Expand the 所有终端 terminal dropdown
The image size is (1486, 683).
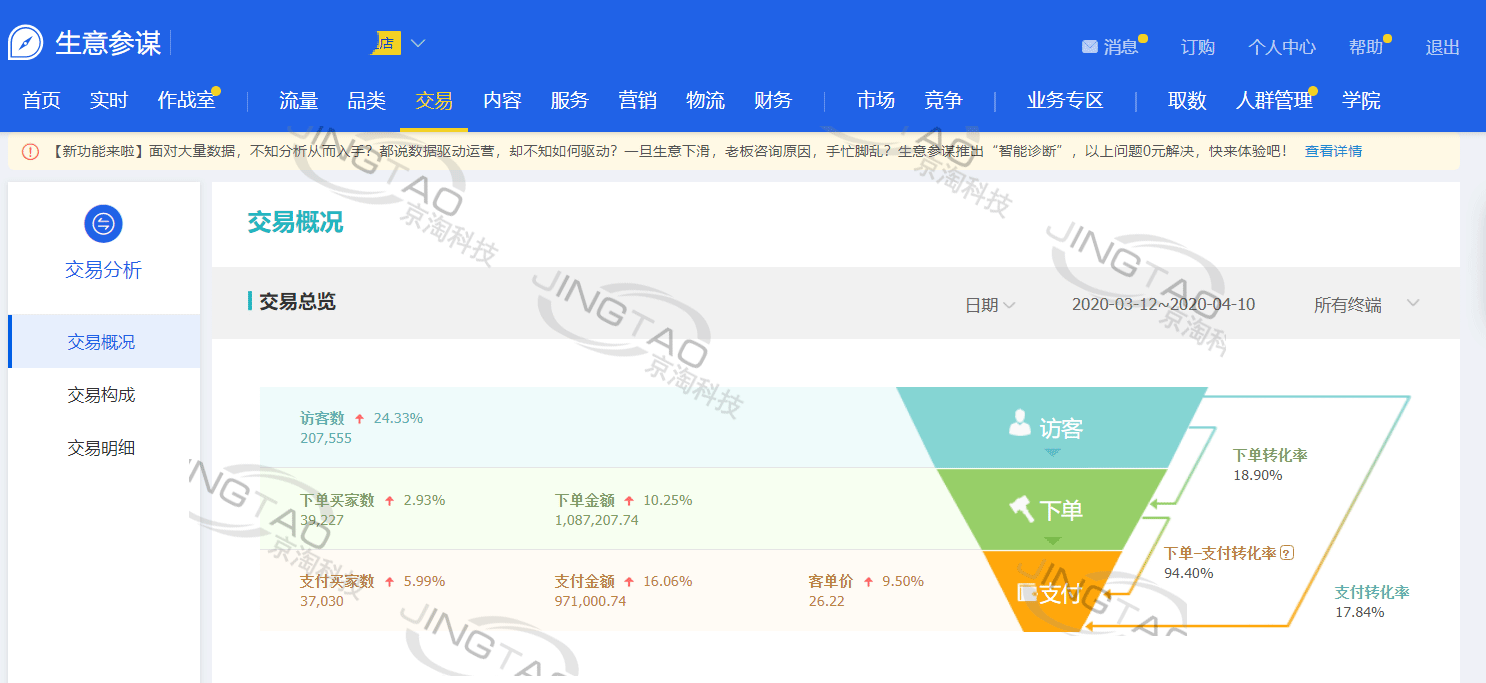(1412, 304)
